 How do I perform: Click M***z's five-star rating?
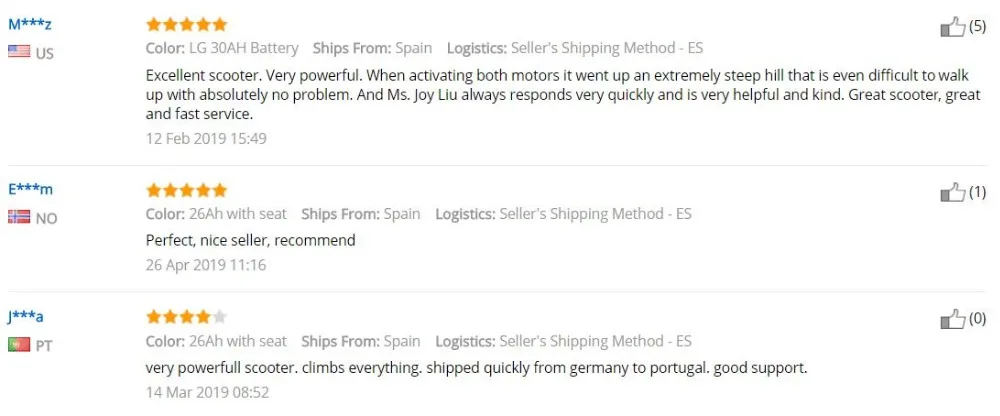pyautogui.click(x=186, y=25)
